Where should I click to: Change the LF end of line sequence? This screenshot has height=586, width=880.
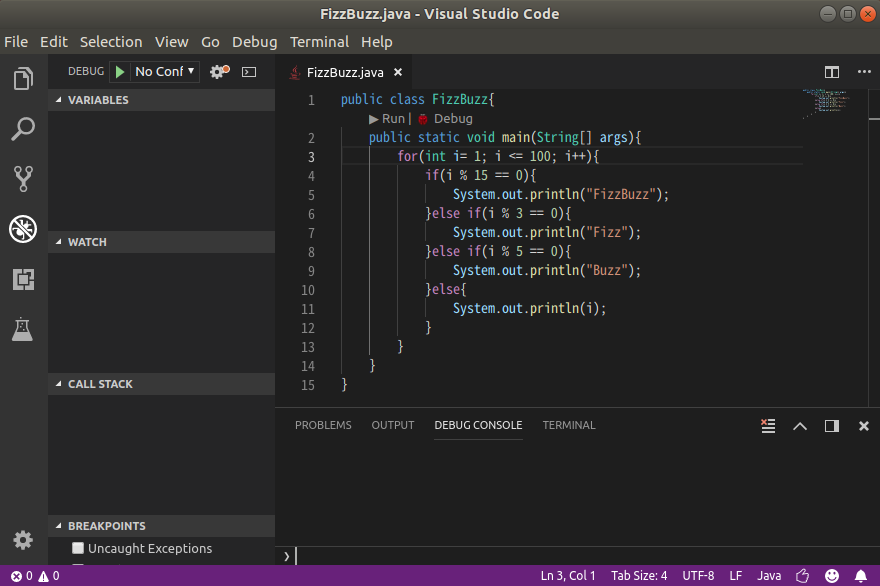click(x=736, y=576)
